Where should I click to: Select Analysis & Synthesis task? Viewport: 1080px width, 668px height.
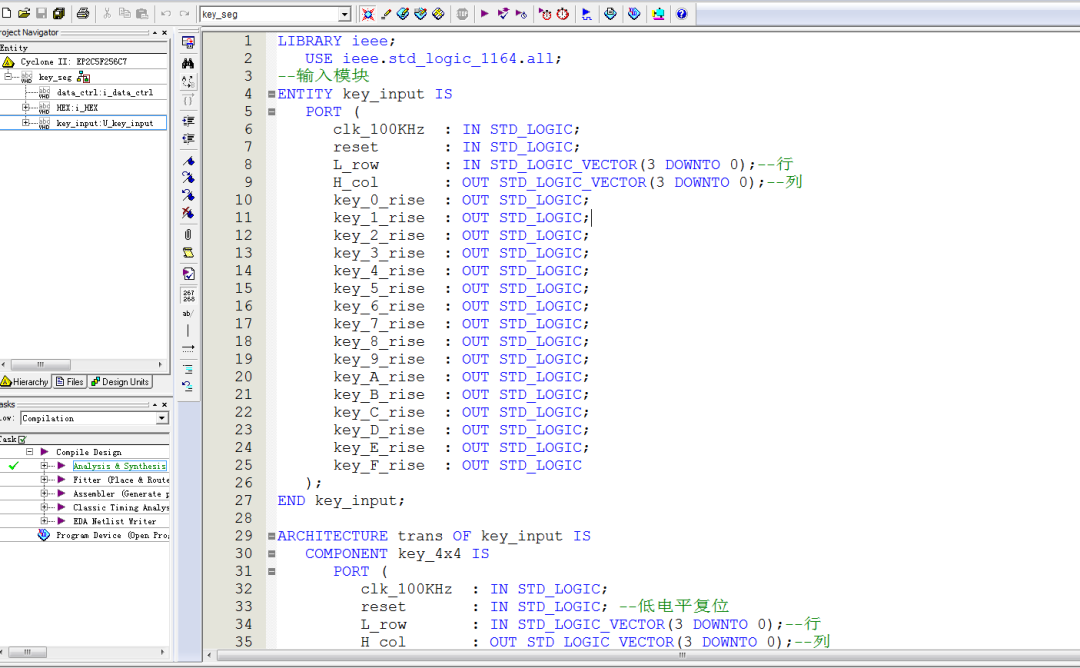pos(119,466)
